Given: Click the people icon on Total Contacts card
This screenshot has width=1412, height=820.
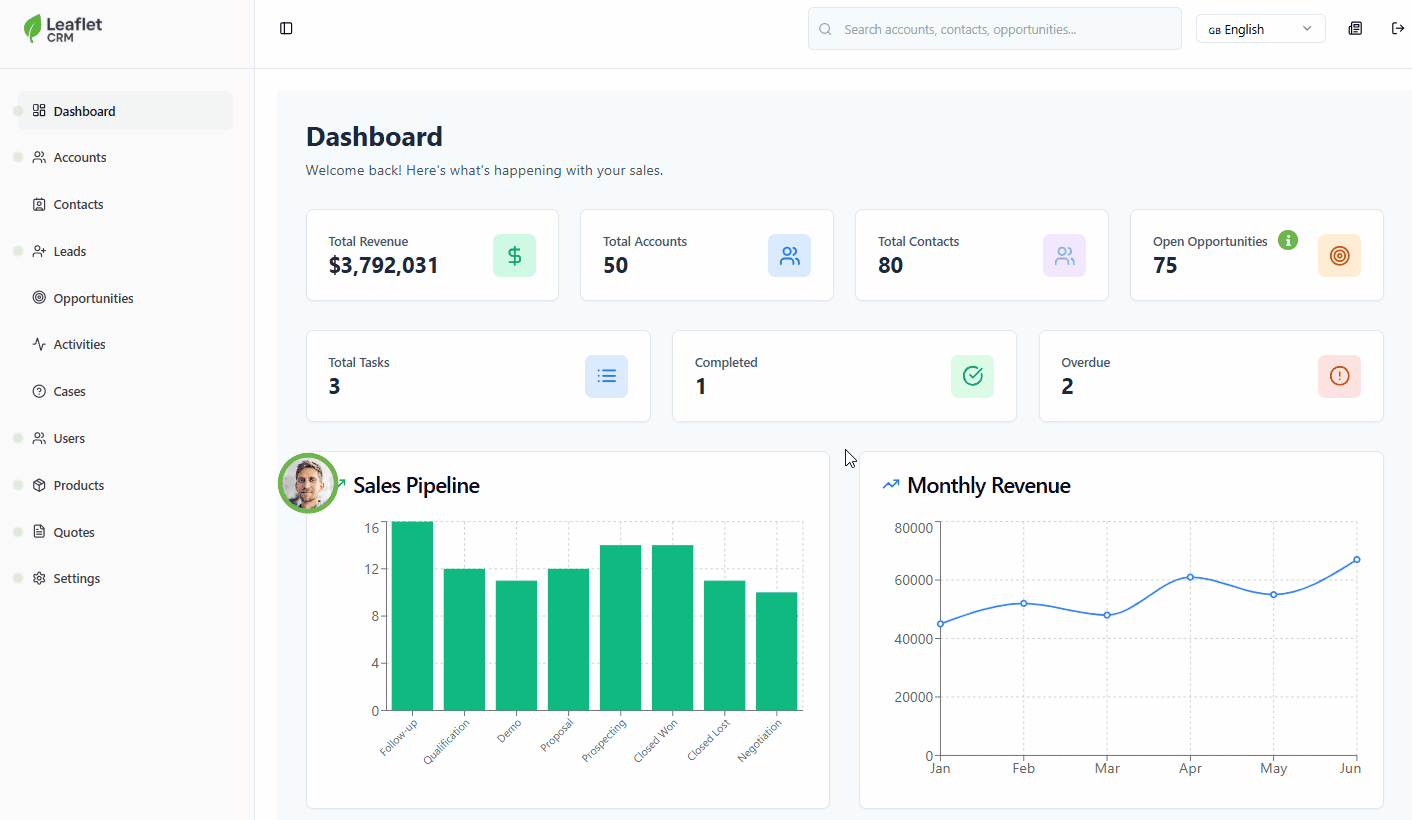Looking at the screenshot, I should tap(1064, 255).
